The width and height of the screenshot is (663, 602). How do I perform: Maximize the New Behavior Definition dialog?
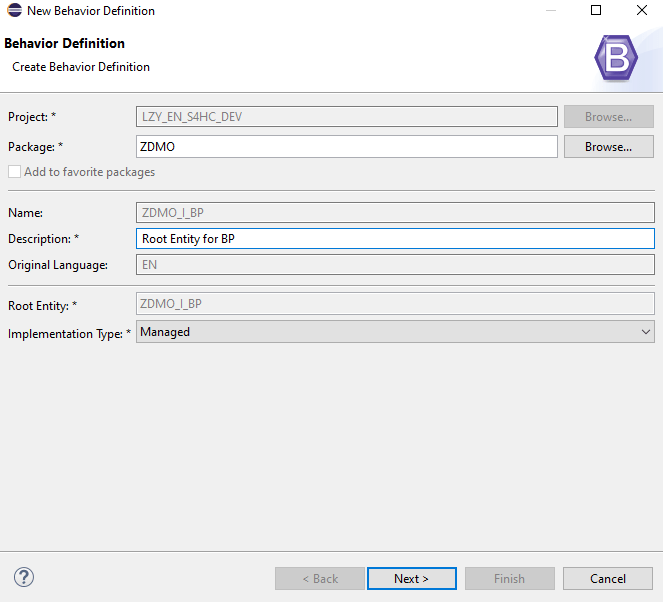[x=596, y=11]
